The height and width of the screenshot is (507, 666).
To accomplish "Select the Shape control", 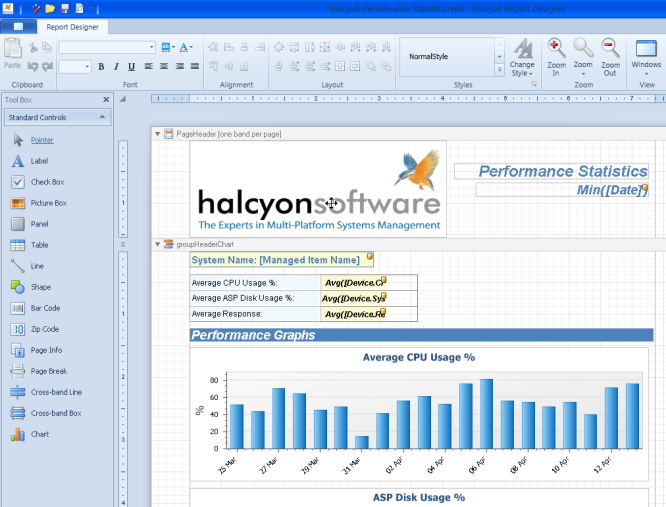I will coord(41,287).
